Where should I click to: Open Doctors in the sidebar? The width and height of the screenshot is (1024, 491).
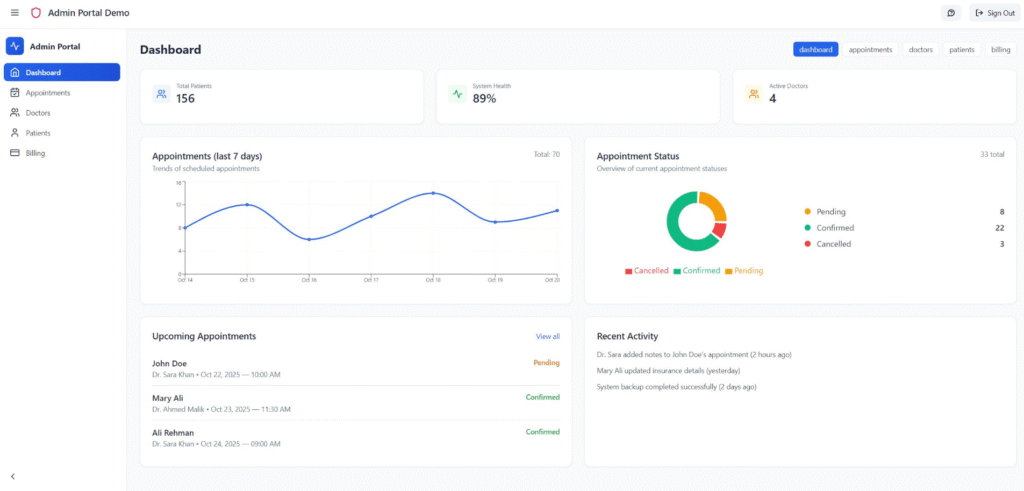38,113
